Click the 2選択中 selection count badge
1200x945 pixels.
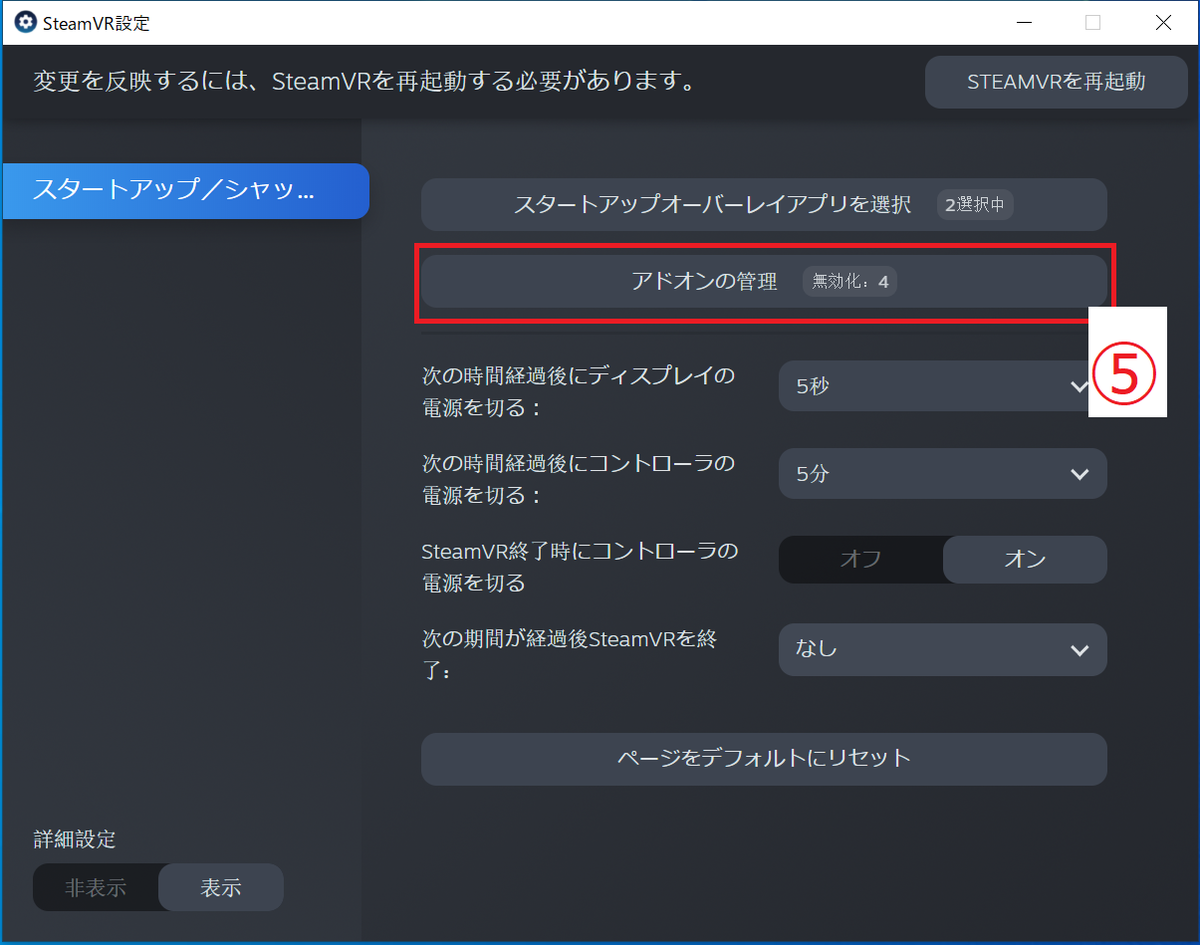click(975, 204)
